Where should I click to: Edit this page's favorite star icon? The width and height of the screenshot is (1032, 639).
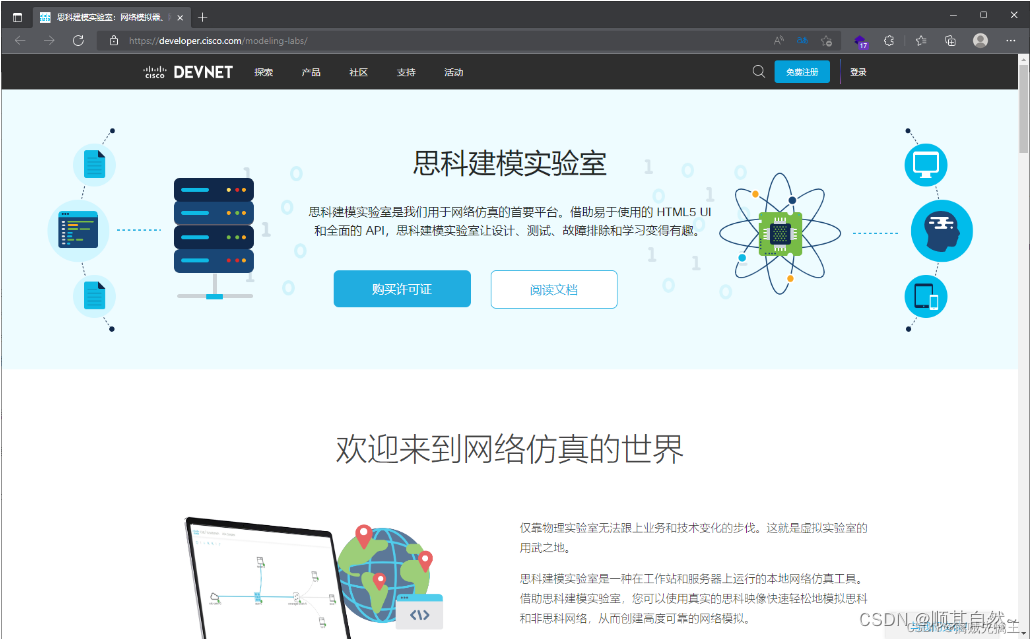[x=827, y=41]
